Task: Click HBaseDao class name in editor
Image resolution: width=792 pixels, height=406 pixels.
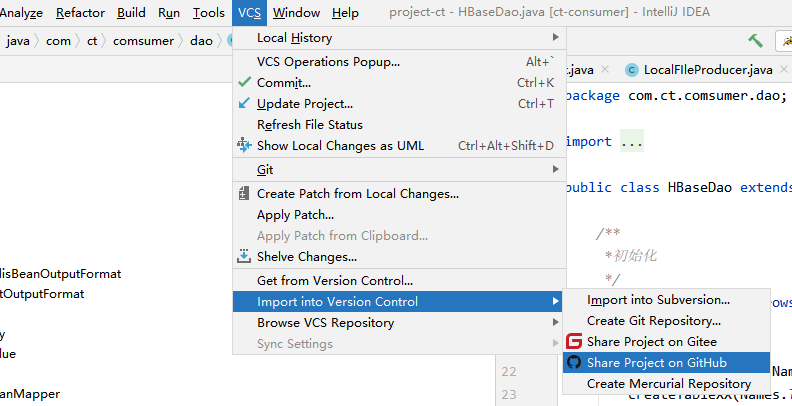Action: tap(700, 187)
